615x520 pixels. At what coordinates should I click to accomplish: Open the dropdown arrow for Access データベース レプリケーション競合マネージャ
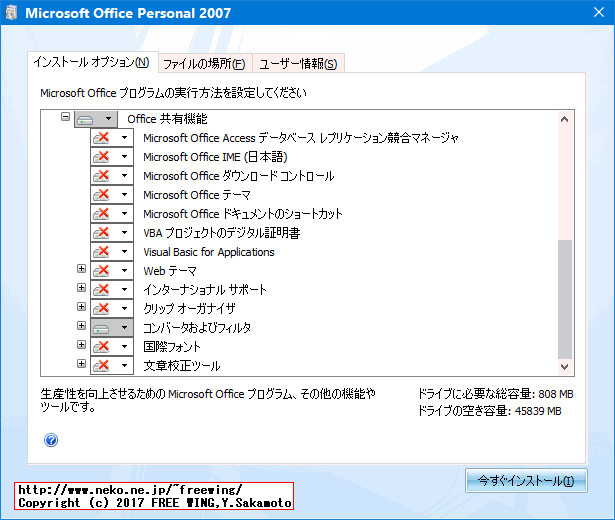pos(124,138)
